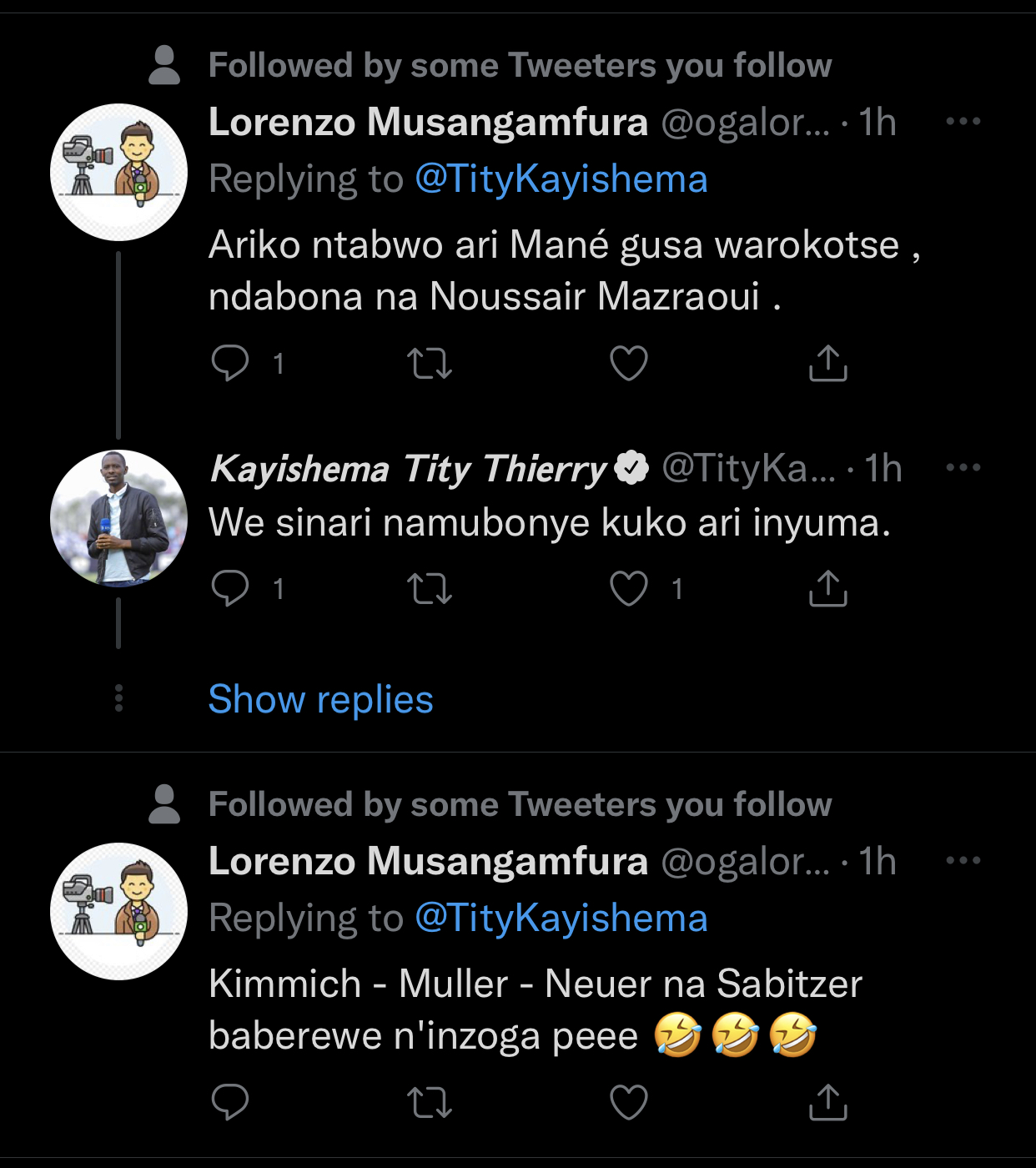Screen dimensions: 1036x1168
Task: View Kayishema Tity Thierry's profile picture
Action: click(x=118, y=518)
